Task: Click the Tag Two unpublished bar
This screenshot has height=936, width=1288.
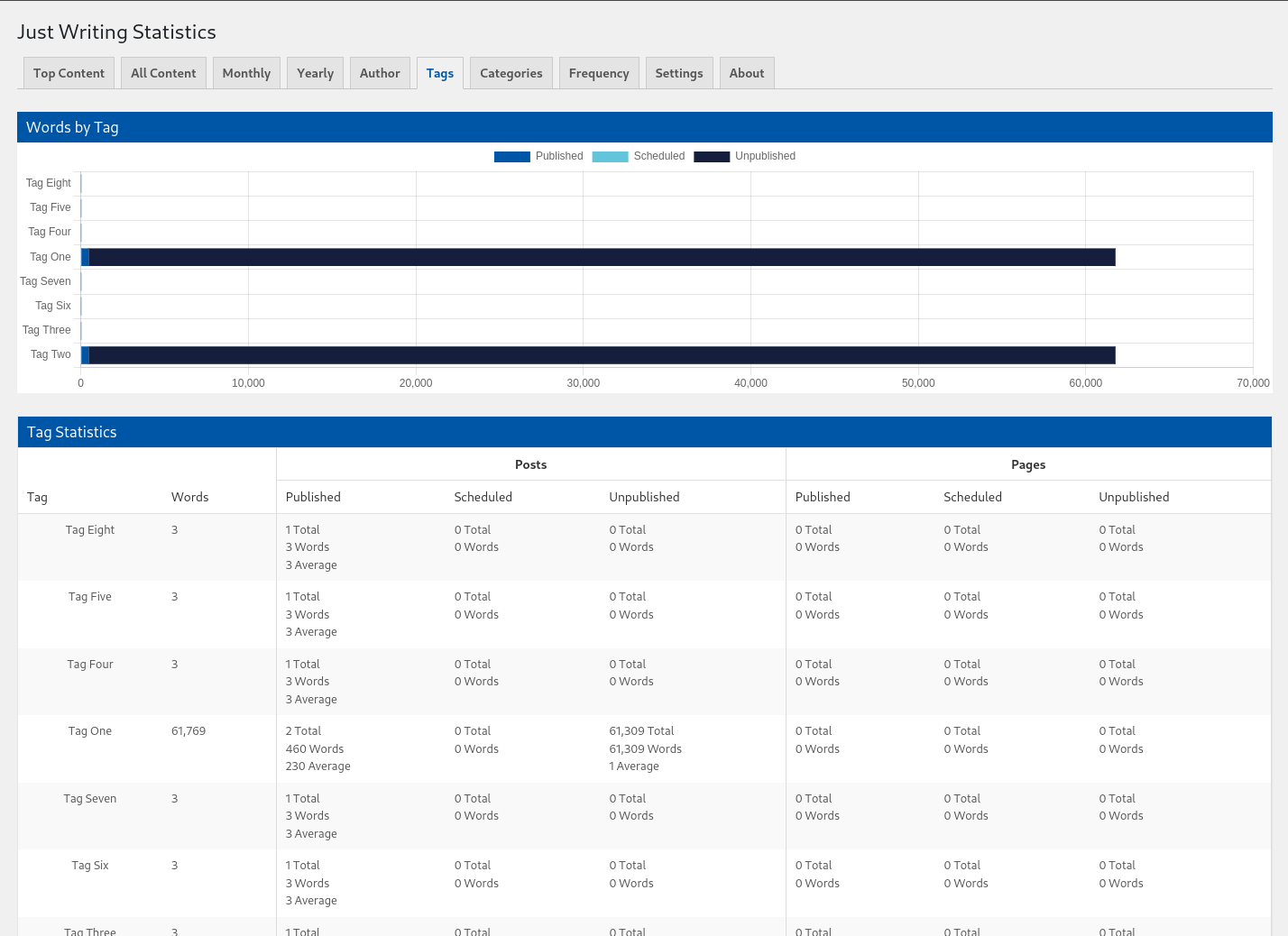Action: click(x=602, y=355)
